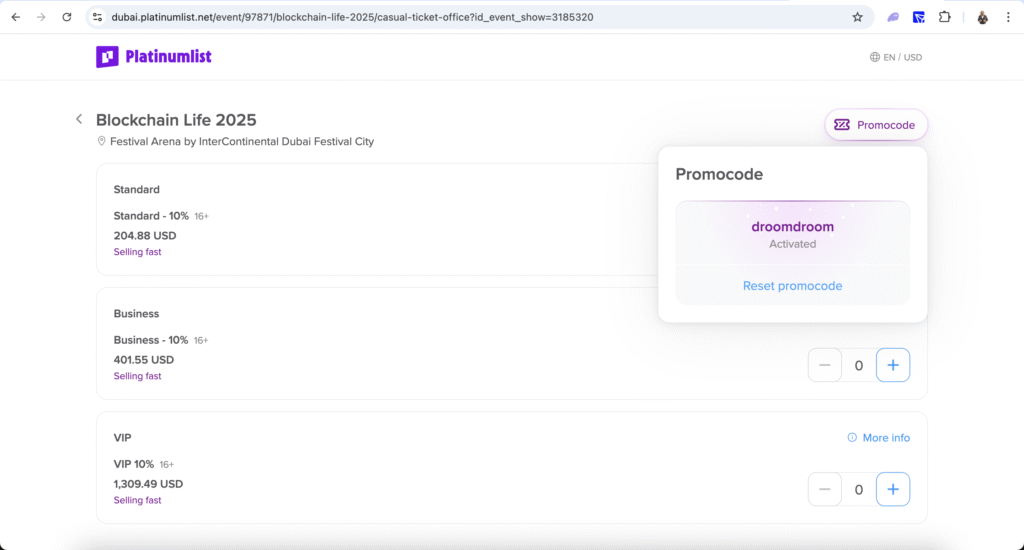The width and height of the screenshot is (1024, 550).
Task: Click the Business ticket quantity field
Action: [x=859, y=366]
